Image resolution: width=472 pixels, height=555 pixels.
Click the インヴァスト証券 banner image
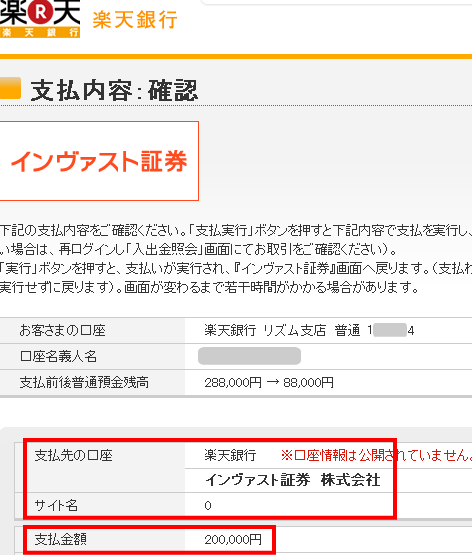tap(99, 161)
